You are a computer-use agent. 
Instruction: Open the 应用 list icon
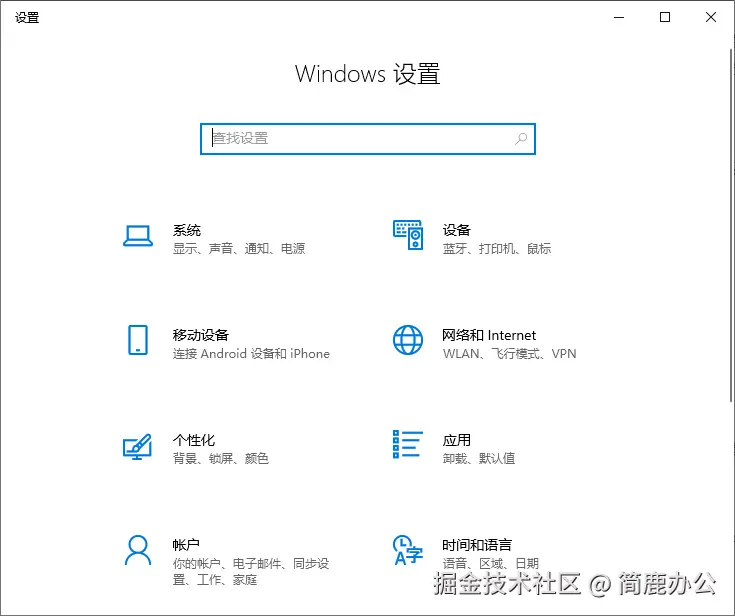tap(408, 444)
